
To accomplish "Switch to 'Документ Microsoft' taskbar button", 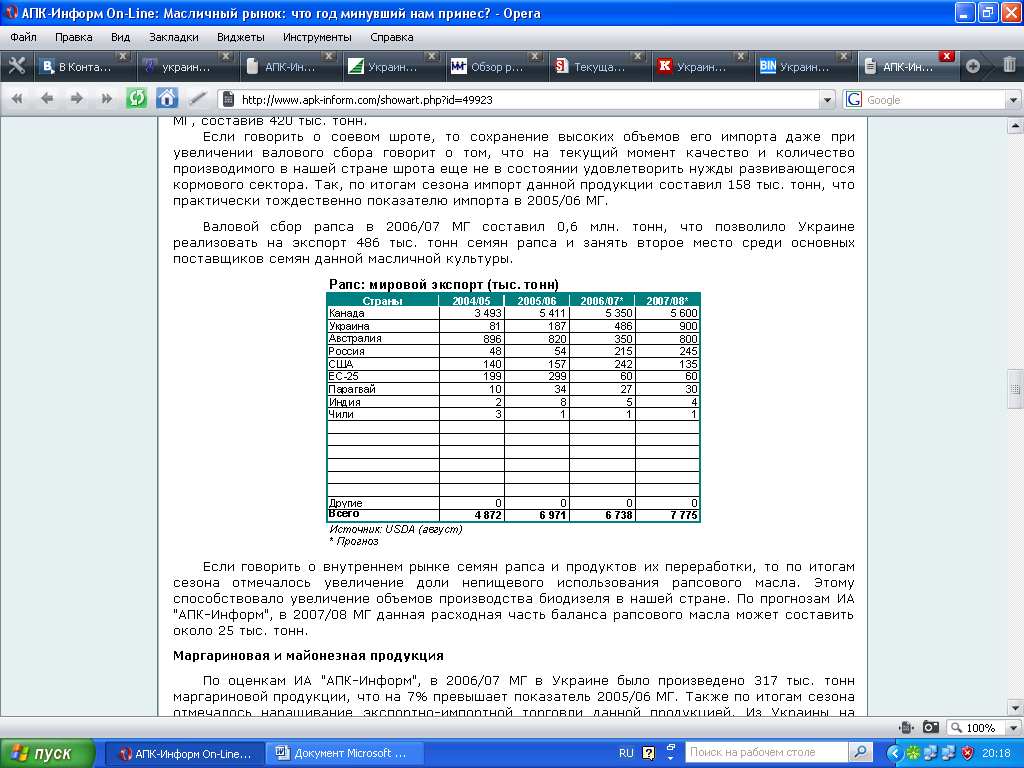I will (345, 753).
